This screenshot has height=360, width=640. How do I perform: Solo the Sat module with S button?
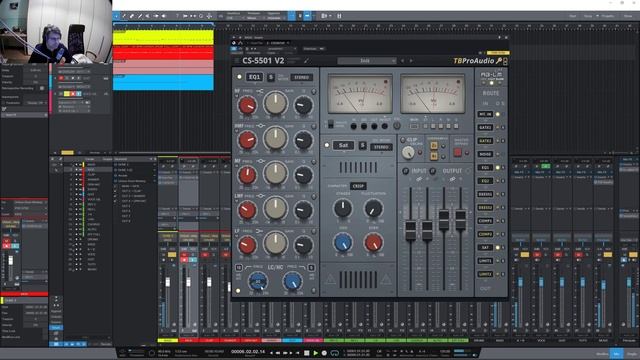[x=362, y=145]
